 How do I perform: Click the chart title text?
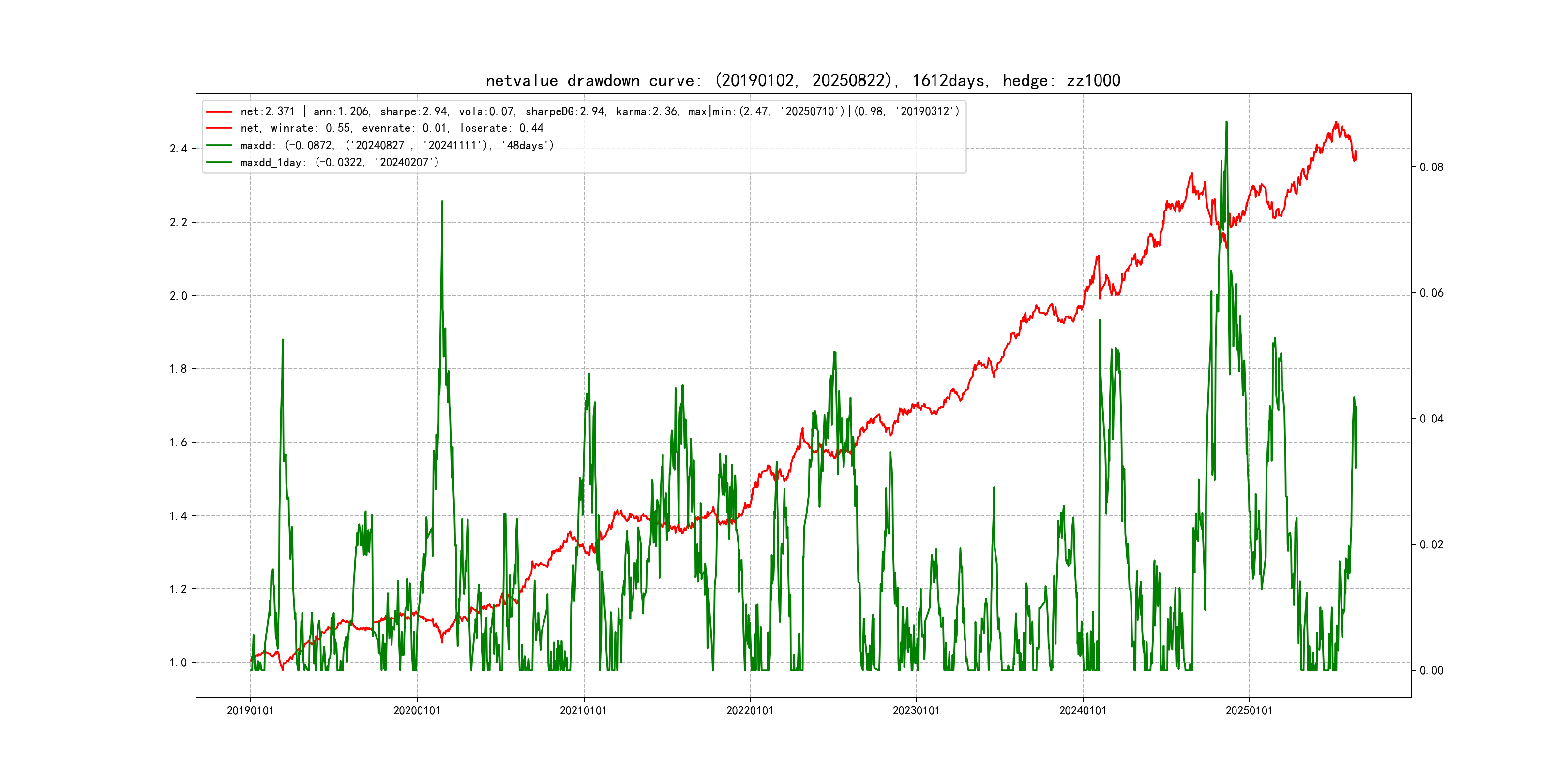click(802, 80)
